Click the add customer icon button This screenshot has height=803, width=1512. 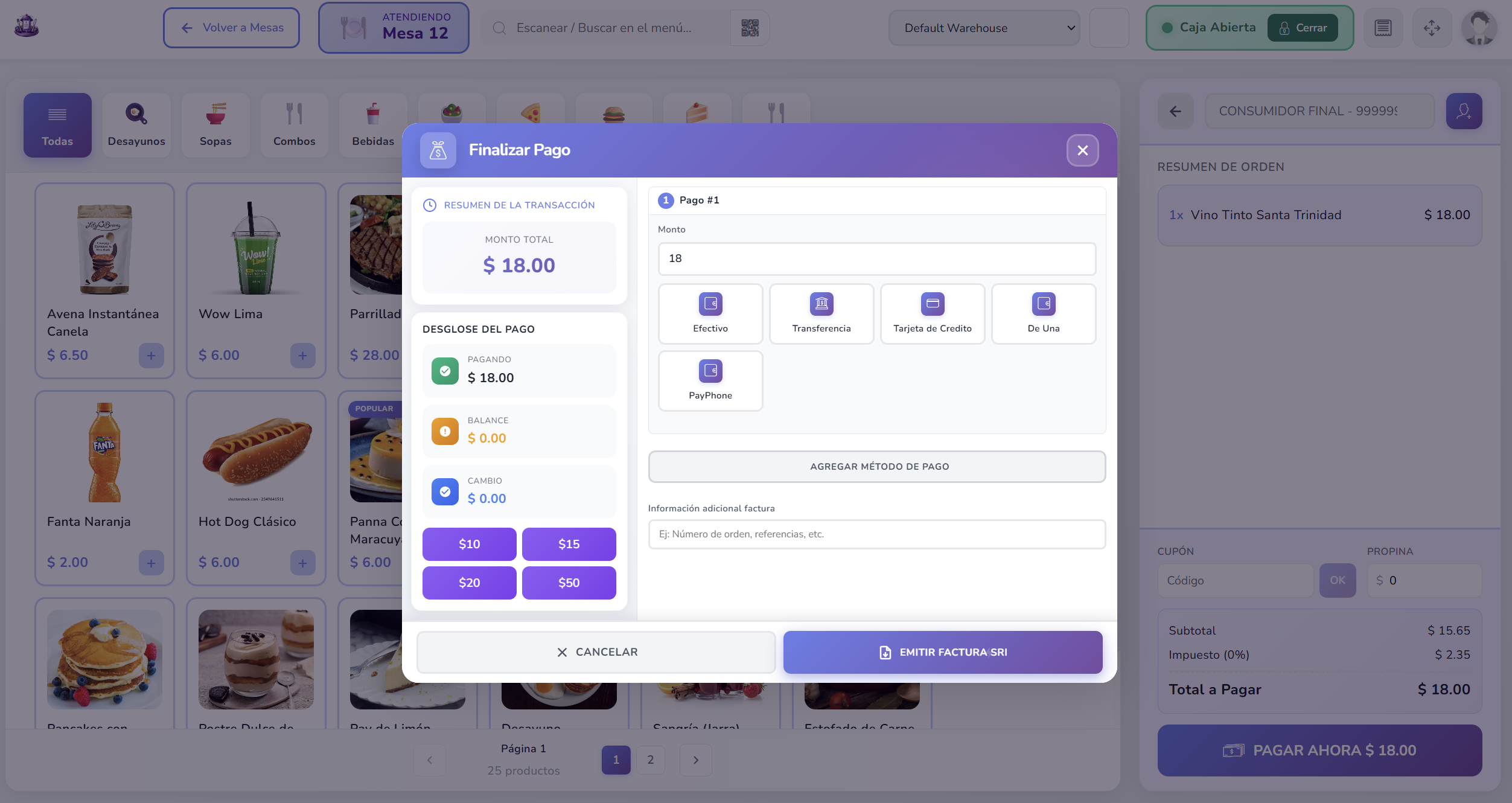(x=1464, y=111)
